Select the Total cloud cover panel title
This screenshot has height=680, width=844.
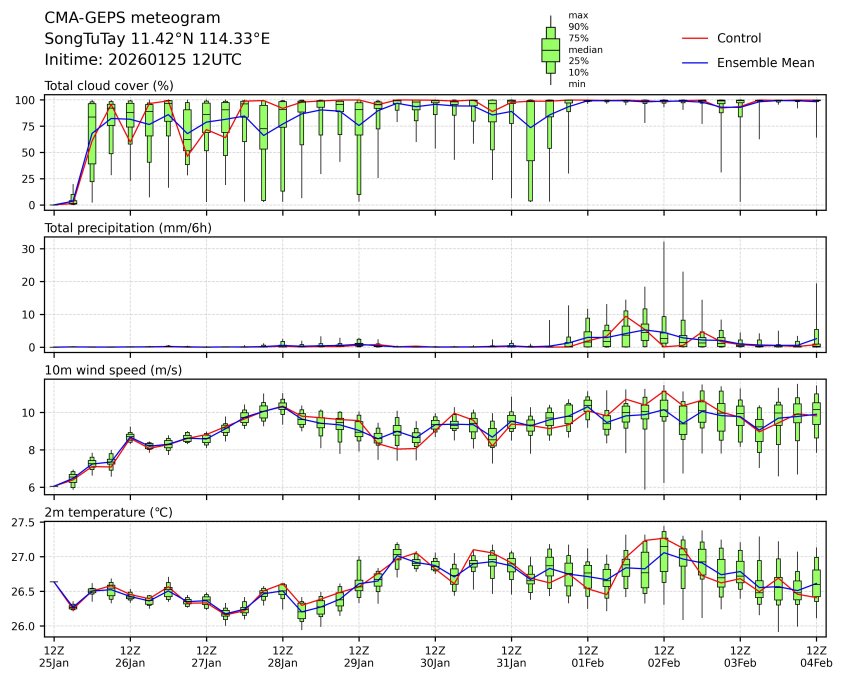[107, 86]
